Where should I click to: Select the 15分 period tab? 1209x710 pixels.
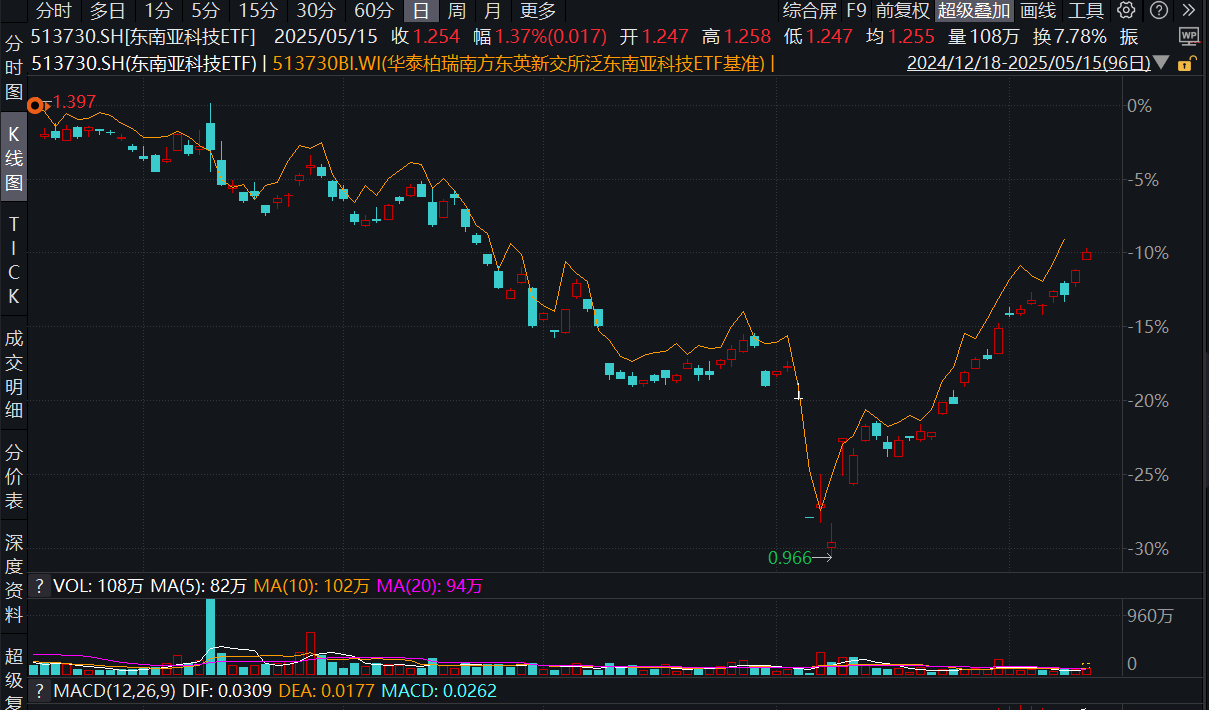tap(258, 11)
